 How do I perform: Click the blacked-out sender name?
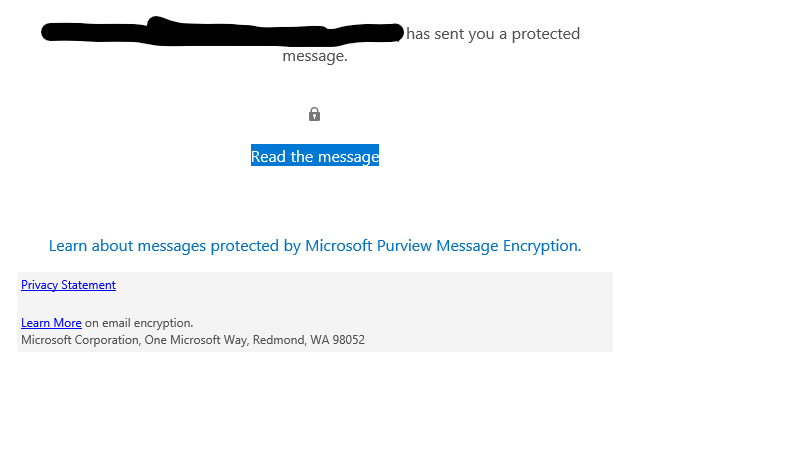[x=222, y=31]
